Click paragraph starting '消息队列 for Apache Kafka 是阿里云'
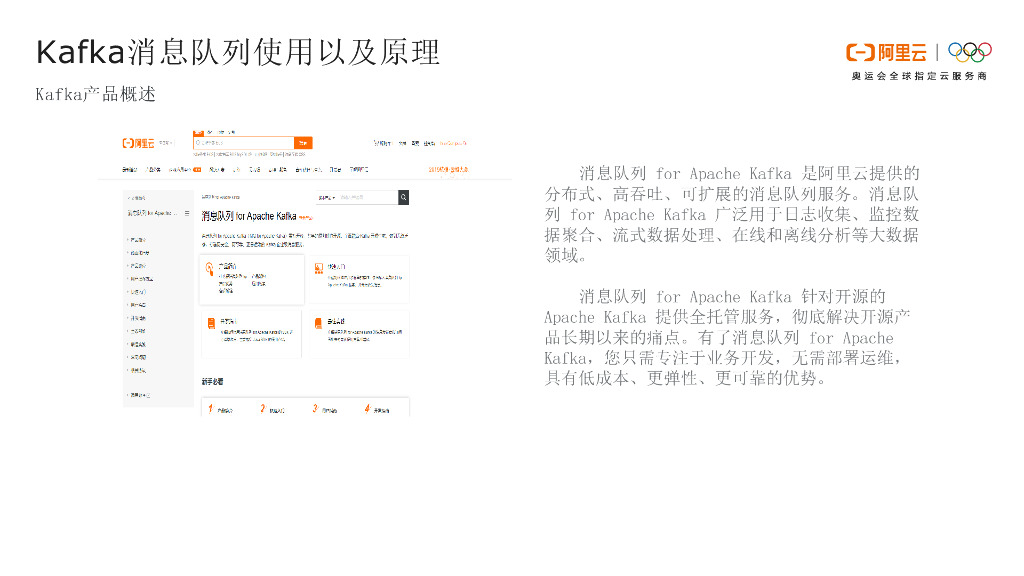 pos(731,214)
